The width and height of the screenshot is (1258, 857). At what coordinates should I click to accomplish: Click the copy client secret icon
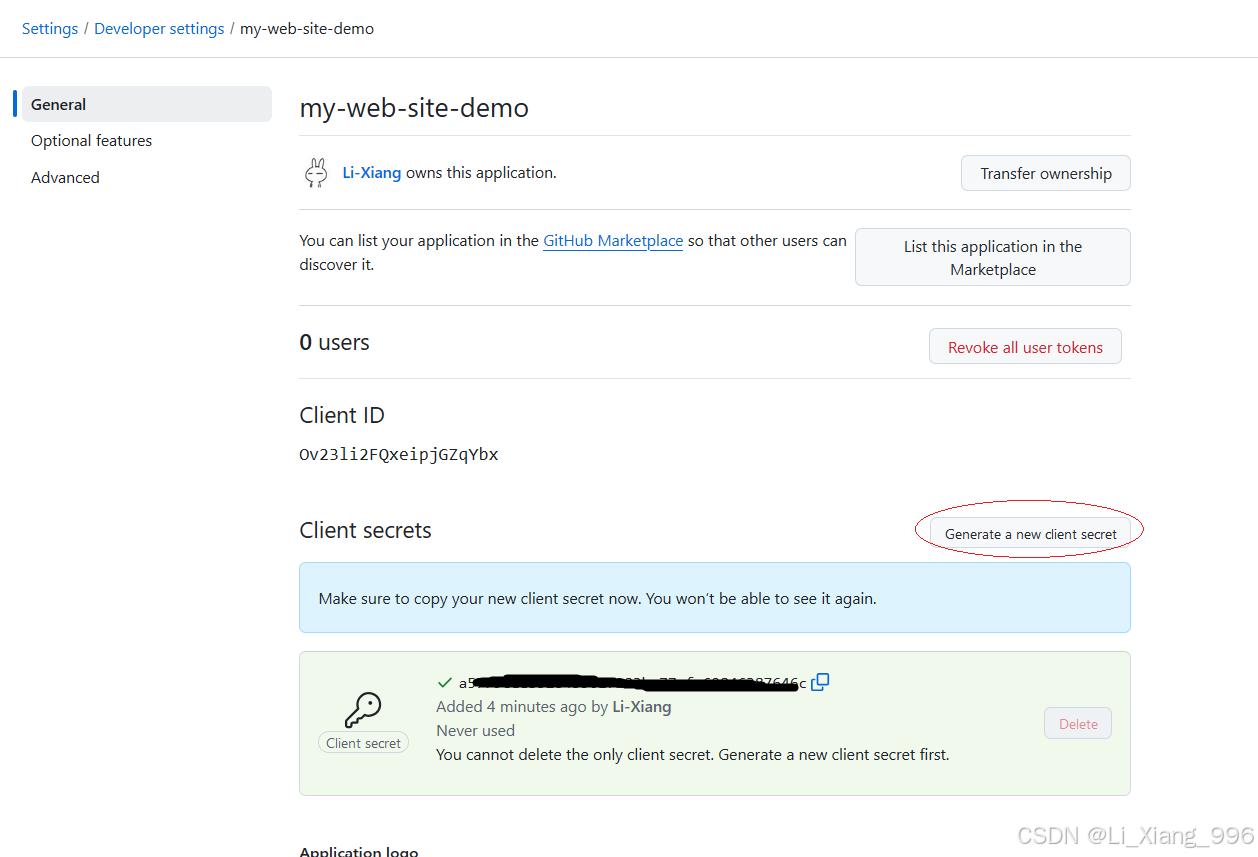820,682
